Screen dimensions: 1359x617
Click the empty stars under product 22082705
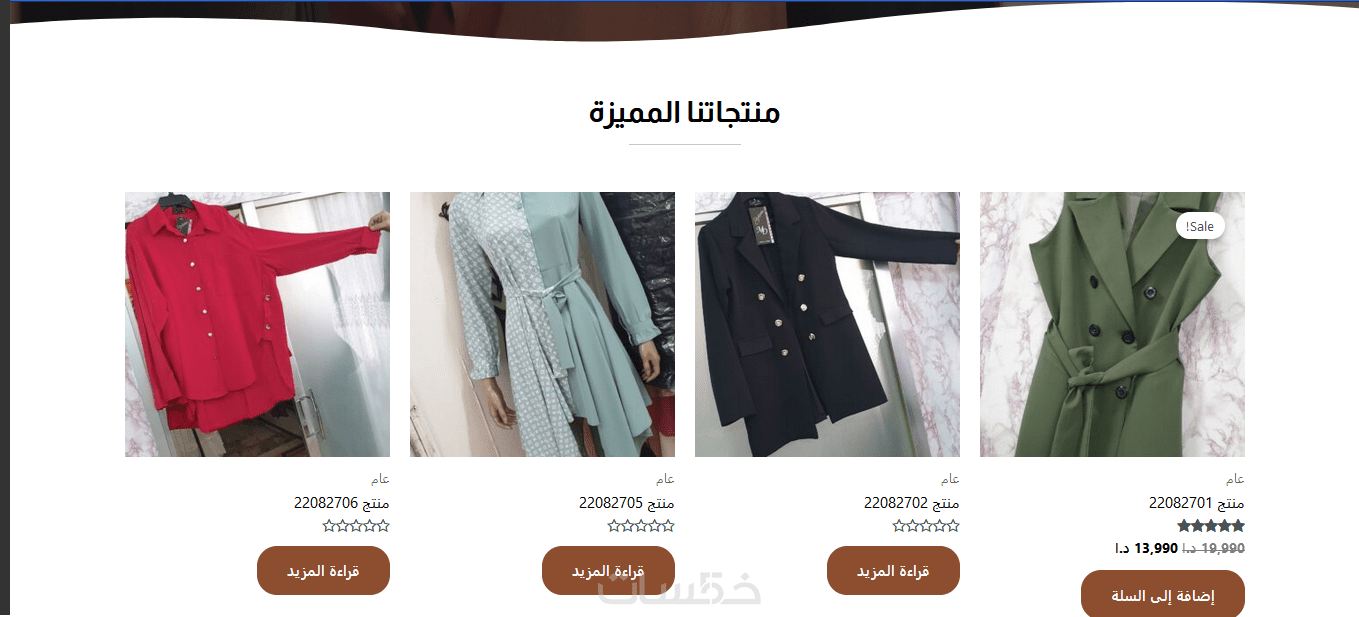point(641,526)
